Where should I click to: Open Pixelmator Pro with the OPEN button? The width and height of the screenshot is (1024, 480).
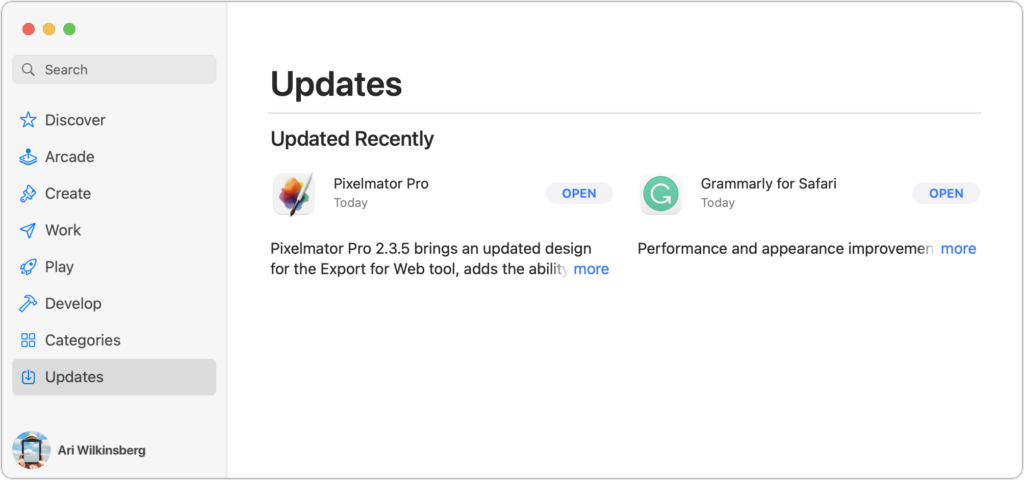tap(579, 193)
